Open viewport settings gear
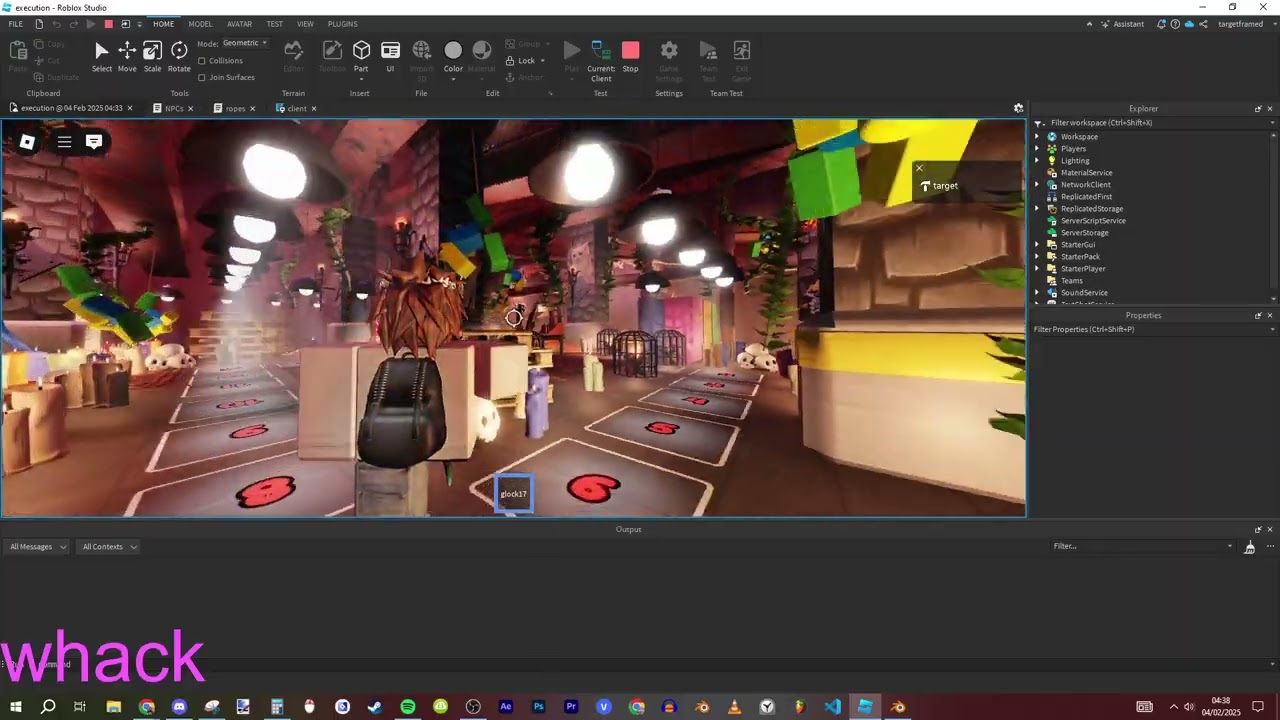Screen dimensions: 1280x720 pyautogui.click(x=1018, y=108)
